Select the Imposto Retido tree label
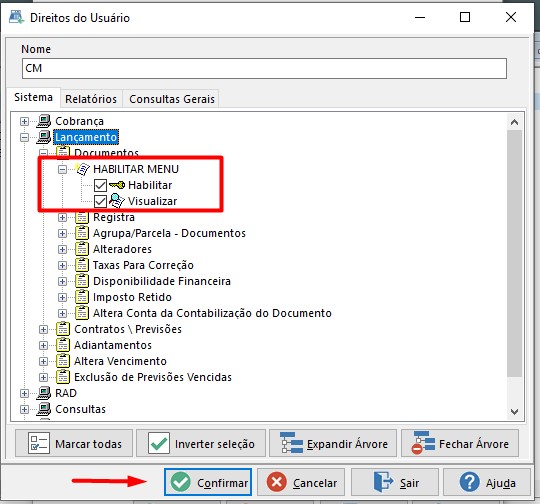This screenshot has height=504, width=540. (x=132, y=297)
